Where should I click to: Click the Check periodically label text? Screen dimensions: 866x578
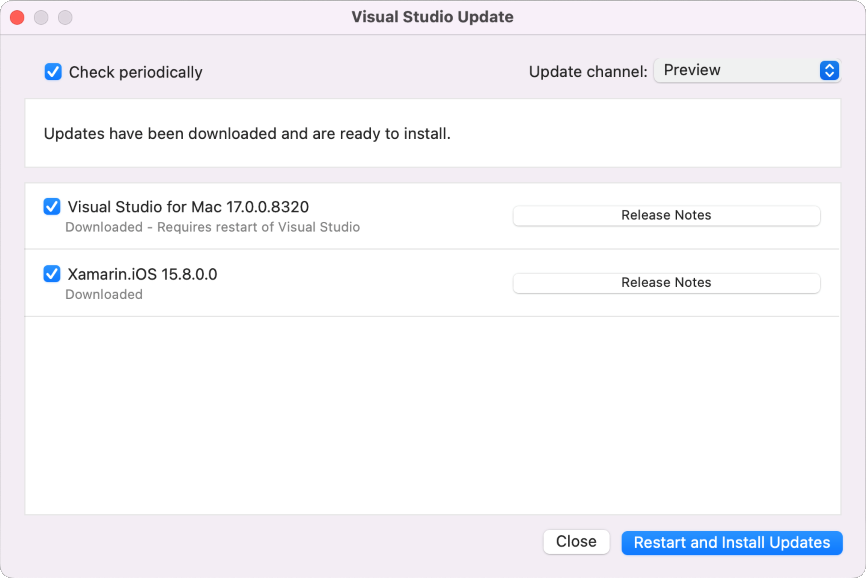(133, 72)
